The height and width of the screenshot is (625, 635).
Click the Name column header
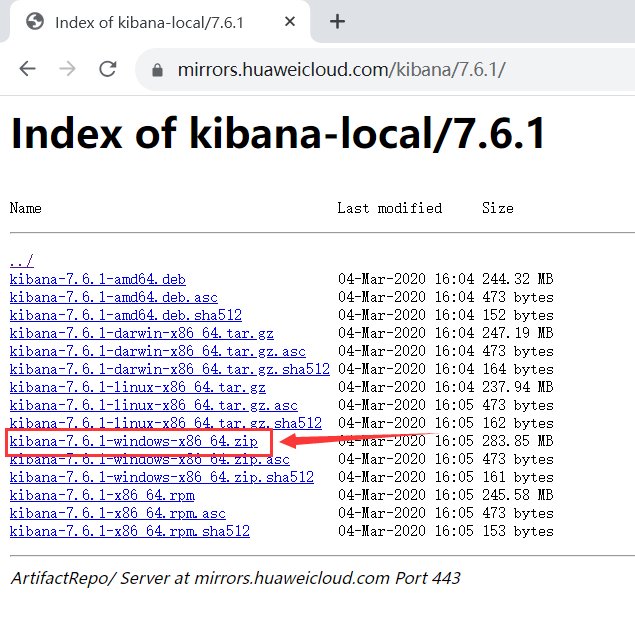26,208
